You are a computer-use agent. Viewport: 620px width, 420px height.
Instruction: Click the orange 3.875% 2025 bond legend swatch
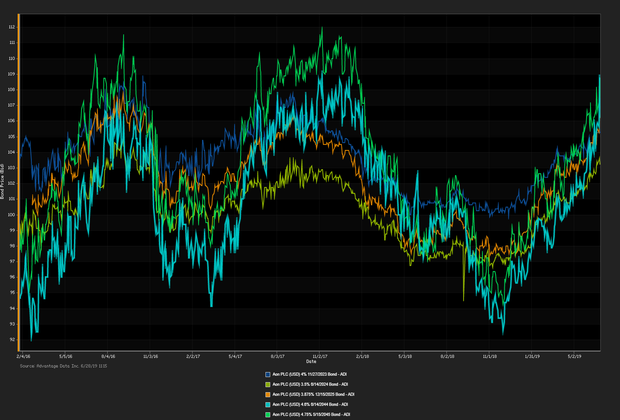(268, 394)
